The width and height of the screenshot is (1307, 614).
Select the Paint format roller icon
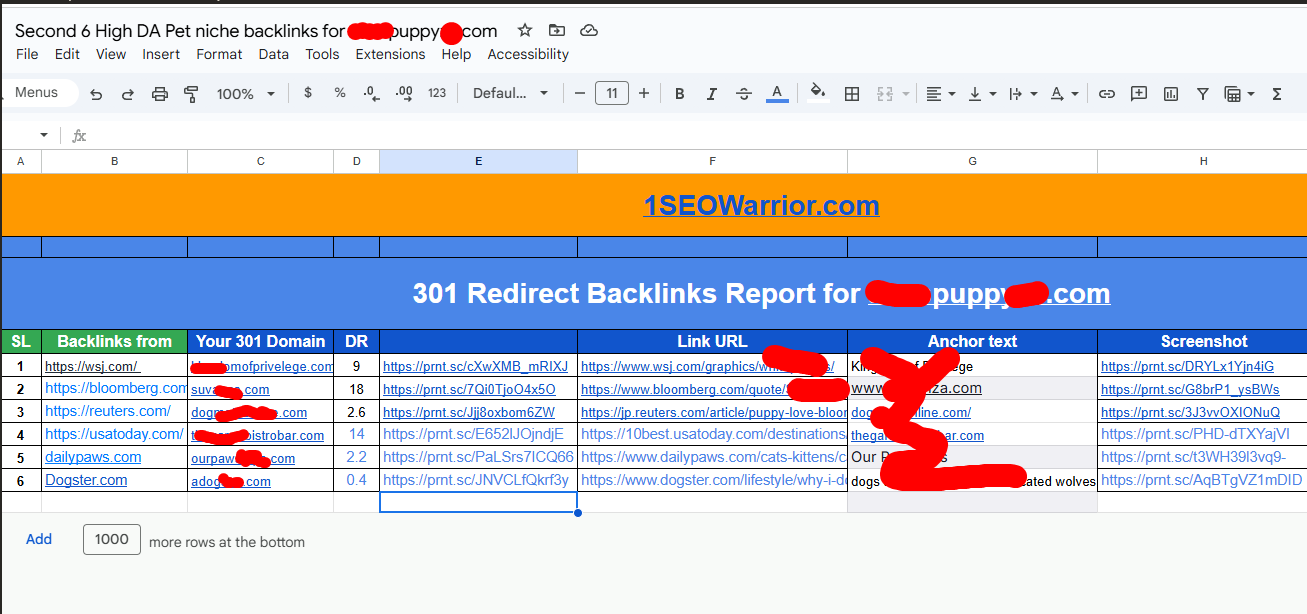[x=191, y=94]
